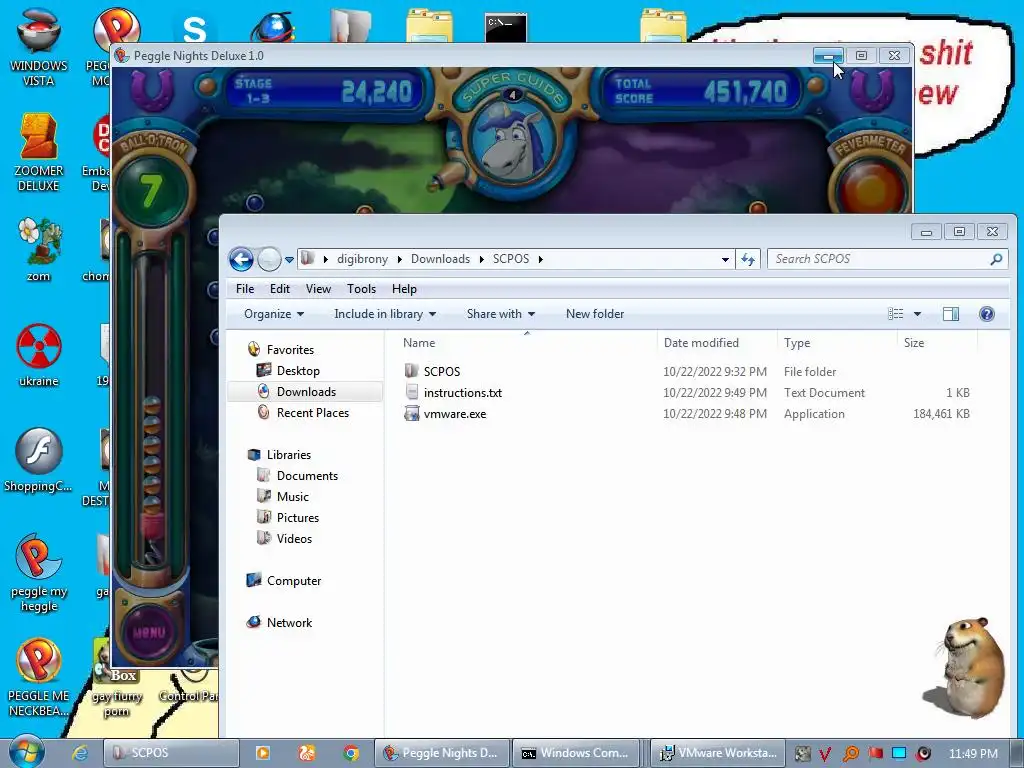Refresh the SCPOS folder view

748,259
